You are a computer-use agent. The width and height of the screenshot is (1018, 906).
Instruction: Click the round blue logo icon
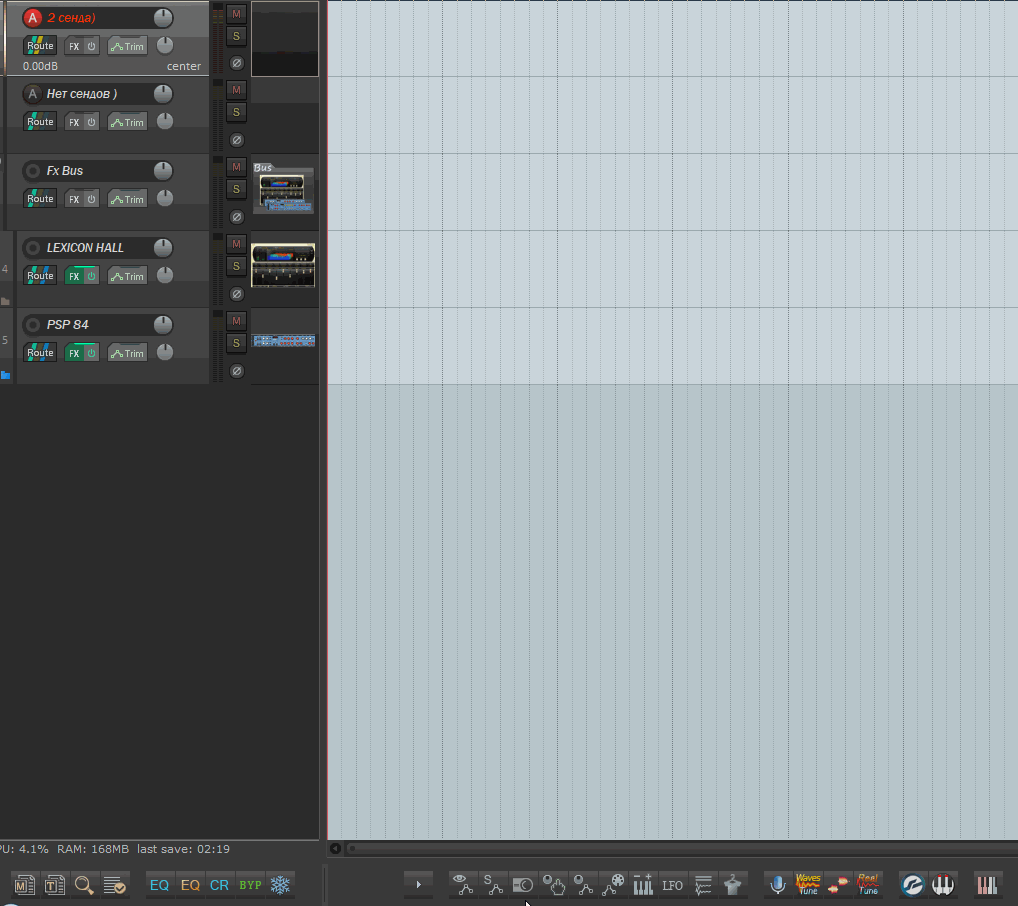912,885
